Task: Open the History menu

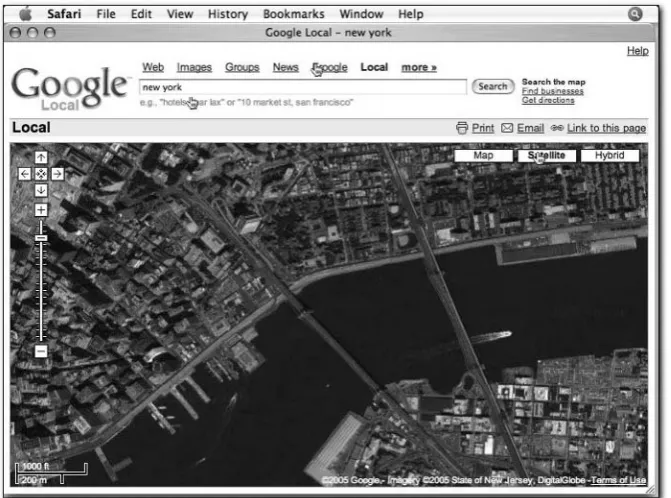Action: tap(228, 14)
